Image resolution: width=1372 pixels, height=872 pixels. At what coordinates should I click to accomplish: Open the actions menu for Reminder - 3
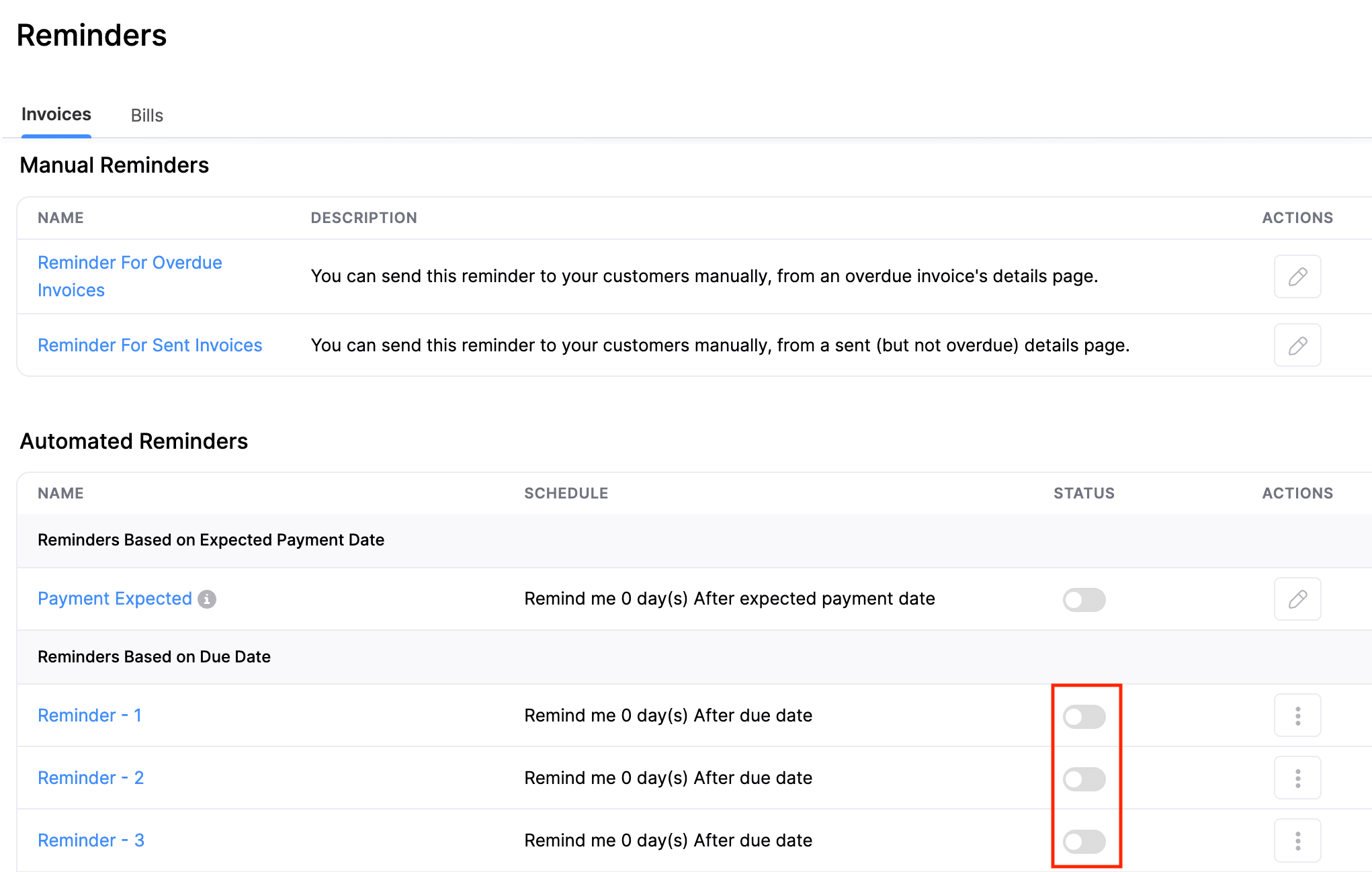1297,840
